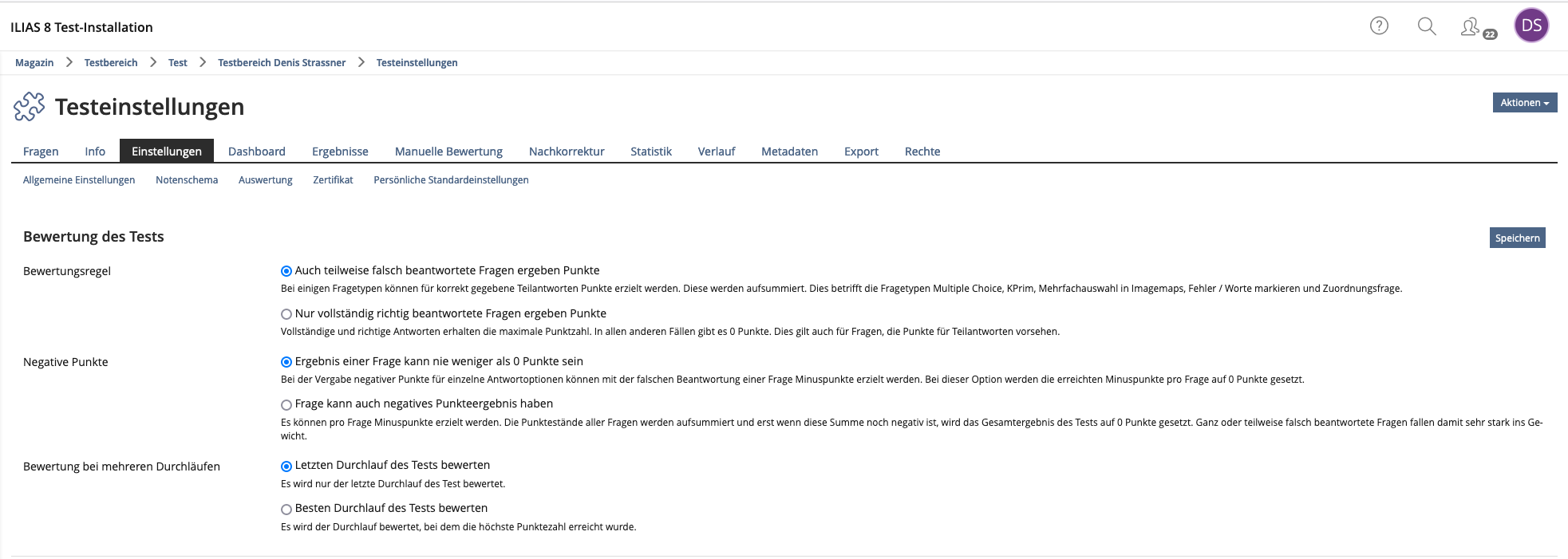Select 'Frage kann auch negatives Punkteergebnis haben'

(286, 405)
